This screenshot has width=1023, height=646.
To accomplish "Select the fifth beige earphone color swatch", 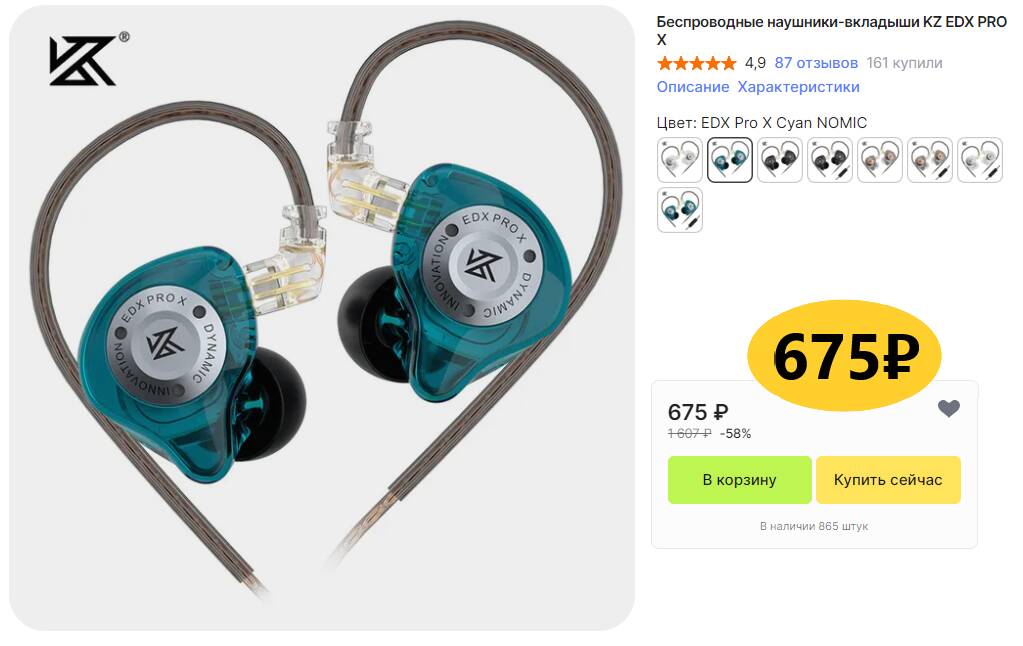I will [880, 160].
